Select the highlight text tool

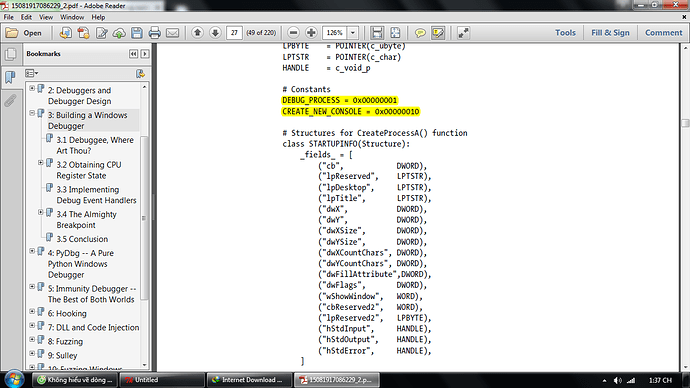[x=438, y=33]
